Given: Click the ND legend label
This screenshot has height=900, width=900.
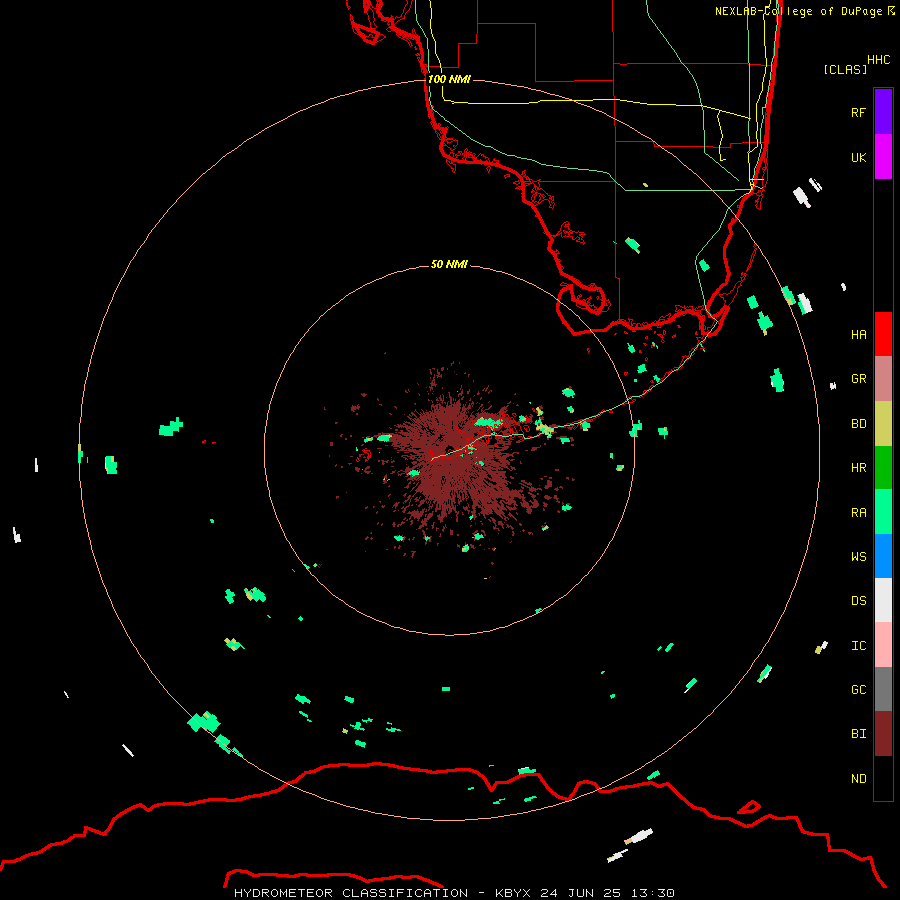Looking at the screenshot, I should [858, 779].
